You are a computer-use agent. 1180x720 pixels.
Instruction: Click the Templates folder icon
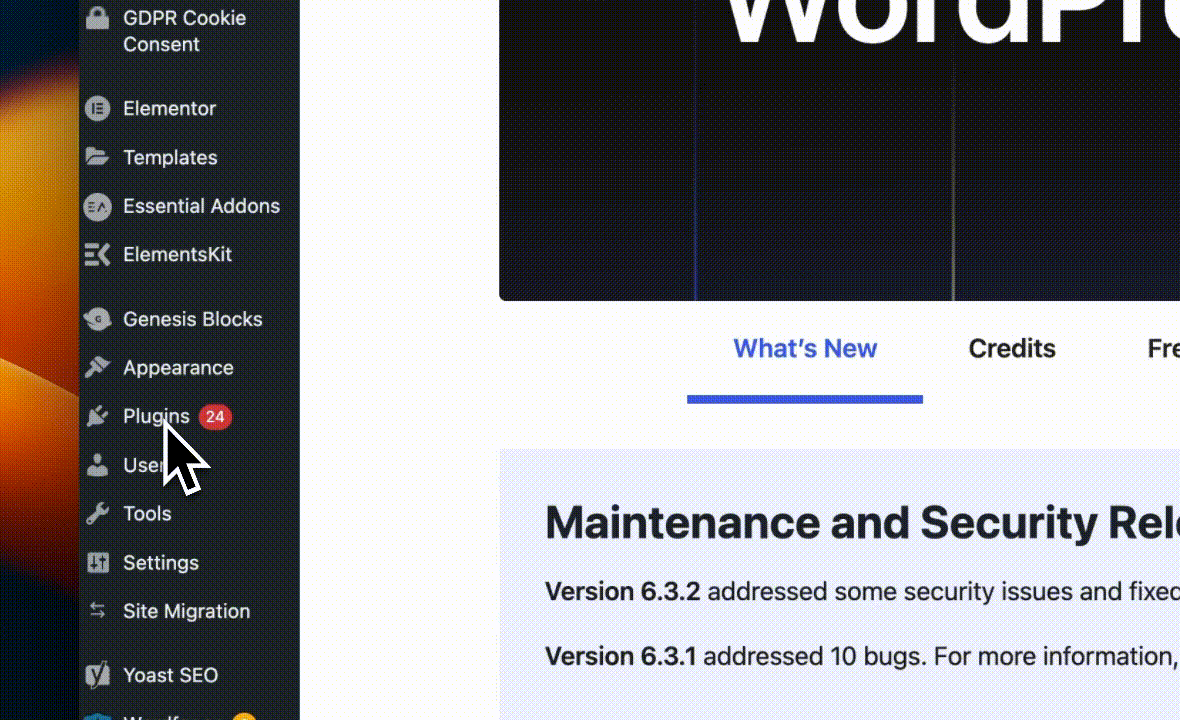pos(97,156)
